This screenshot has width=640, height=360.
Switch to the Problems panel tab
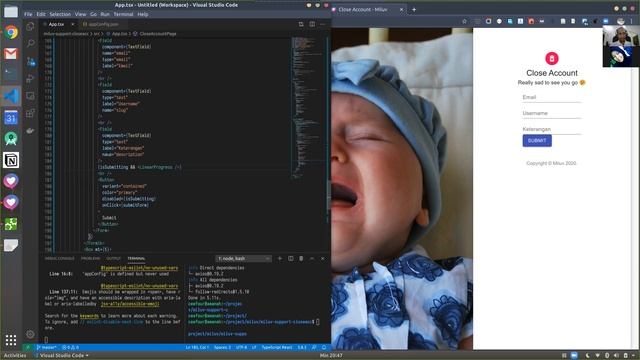91,258
